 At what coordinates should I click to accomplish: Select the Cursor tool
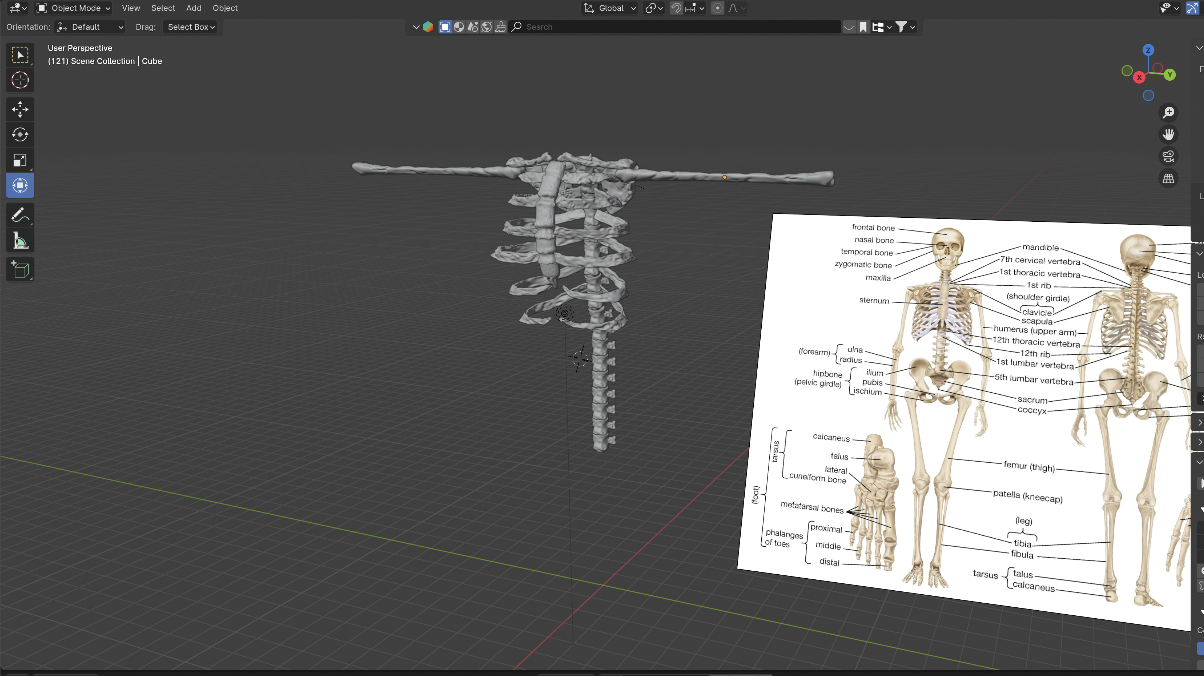(x=20, y=80)
